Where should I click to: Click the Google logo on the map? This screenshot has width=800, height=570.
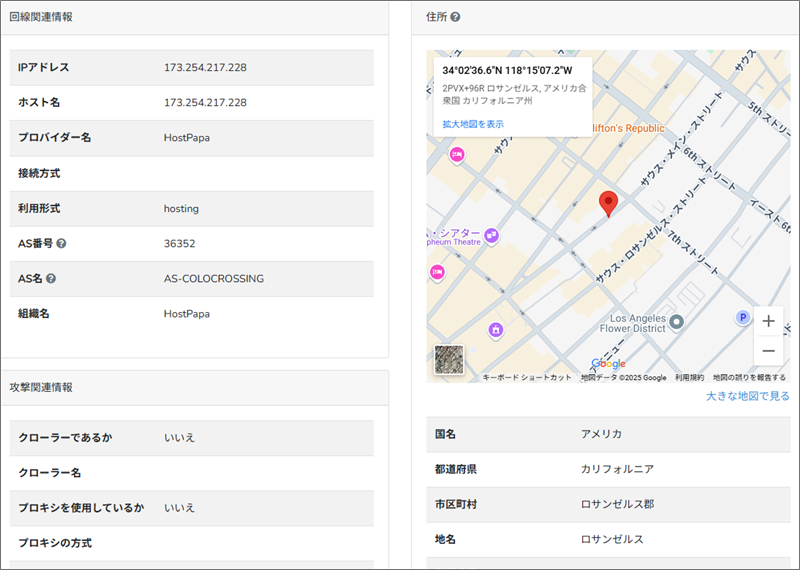pyautogui.click(x=608, y=364)
